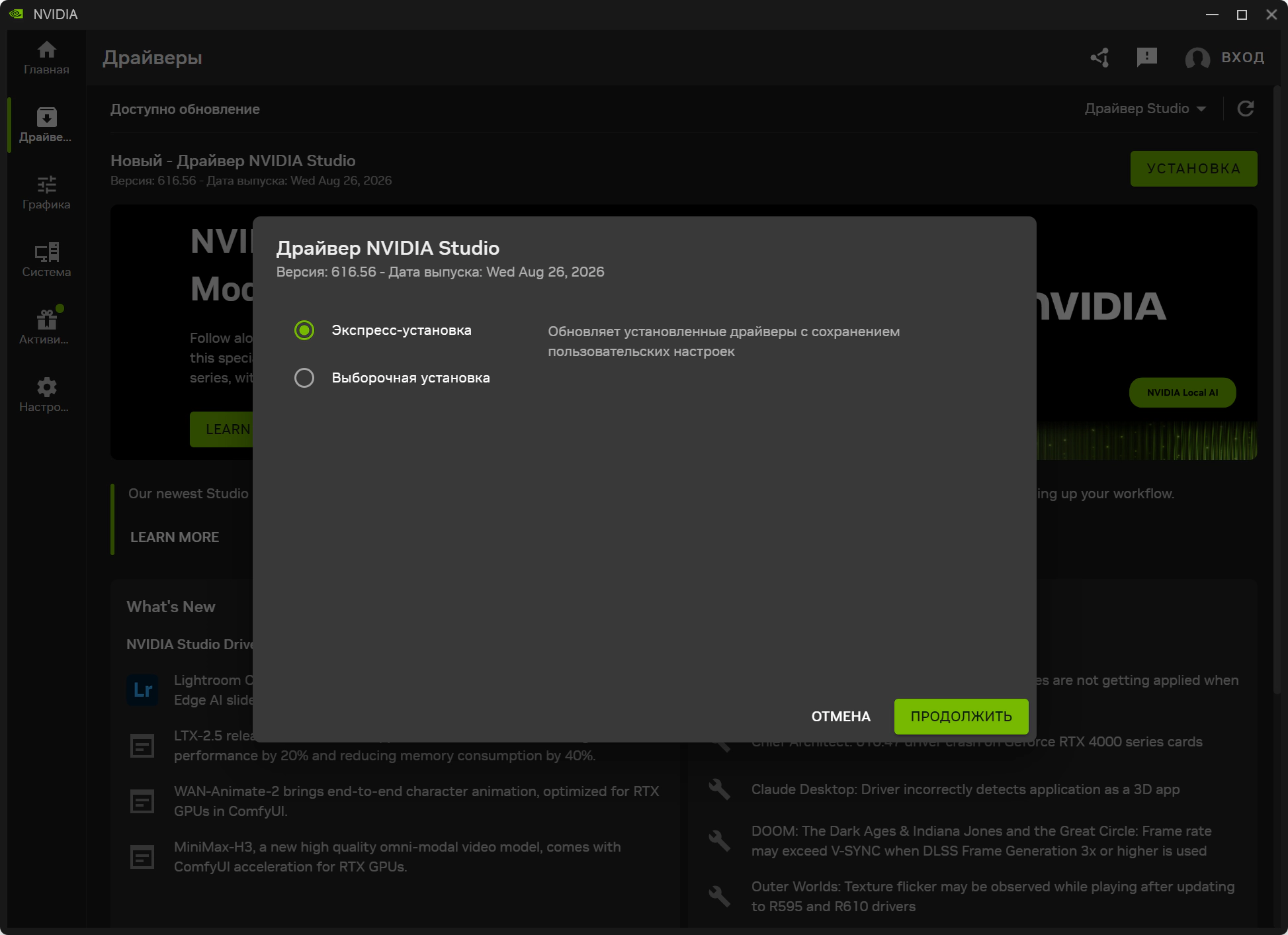Image resolution: width=1288 pixels, height=935 pixels.
Task: Click the What's New heading
Action: (x=171, y=607)
